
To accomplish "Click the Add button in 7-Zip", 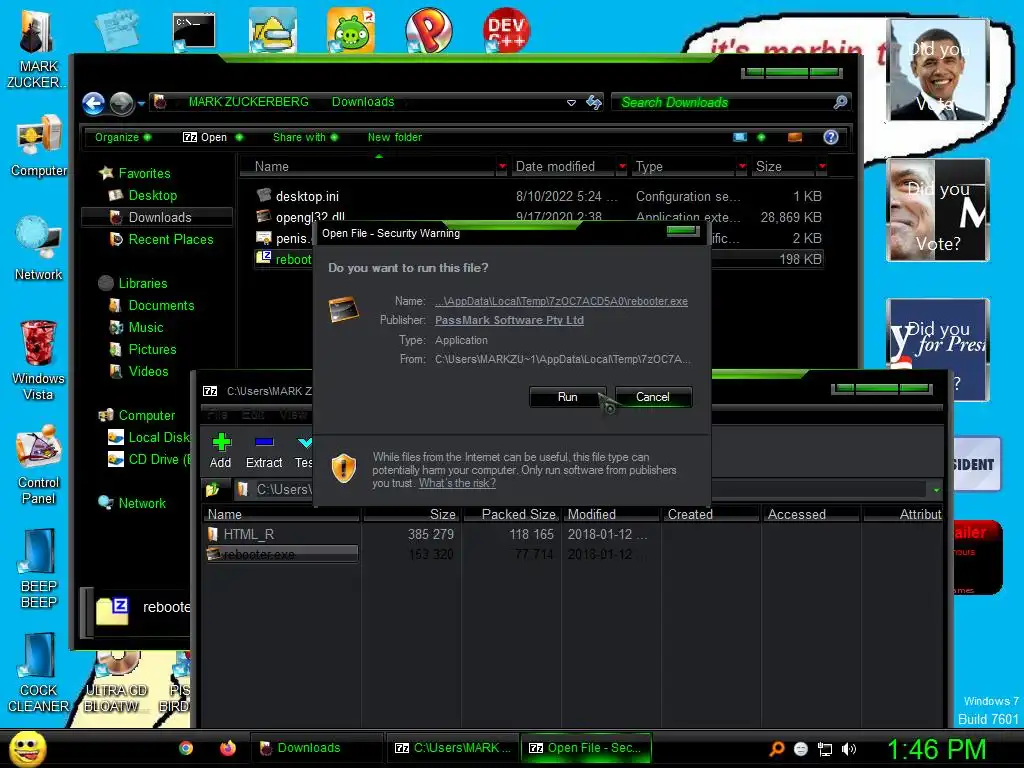I will tap(221, 451).
